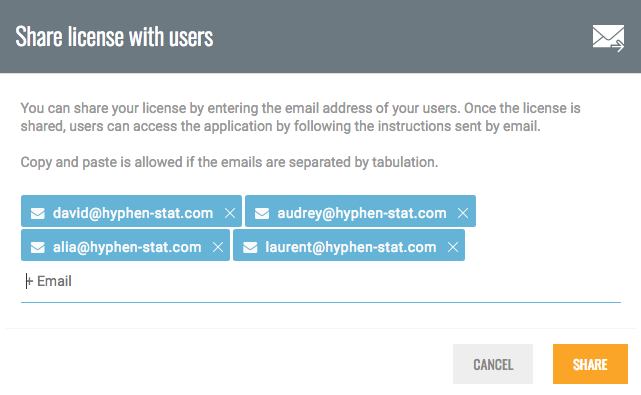Select the alia@hyphen-stat.com address text

coord(127,247)
